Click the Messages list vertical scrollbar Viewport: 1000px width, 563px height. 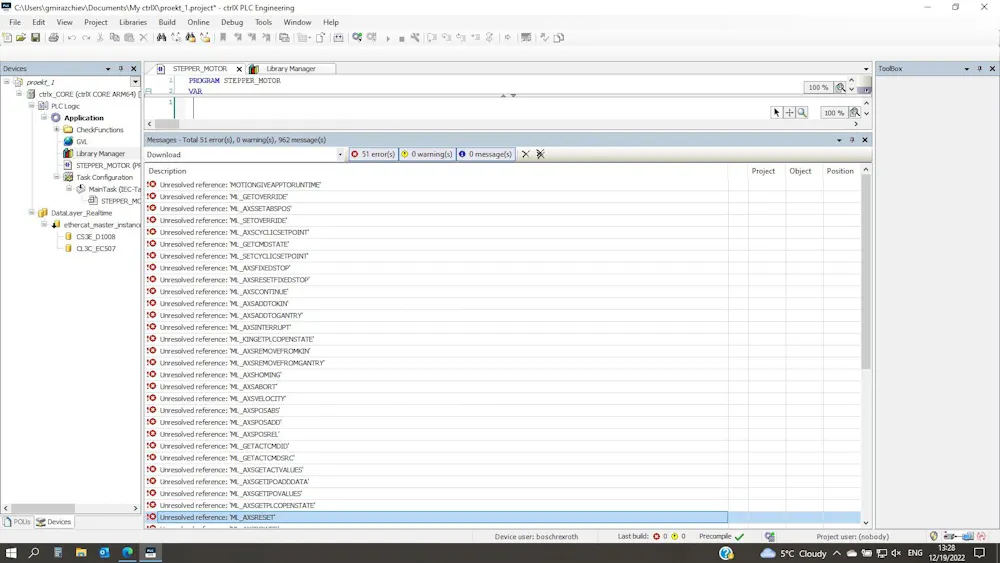[865, 271]
